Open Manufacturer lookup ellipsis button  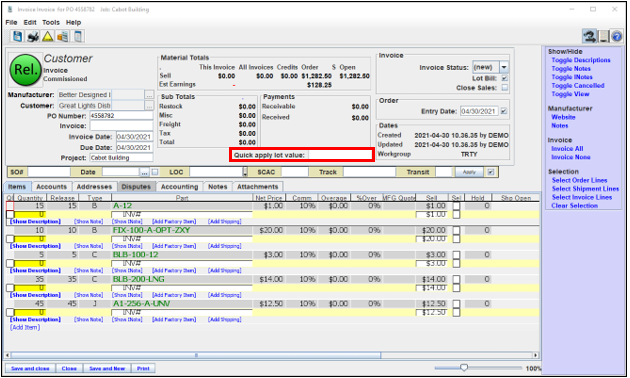pos(149,95)
